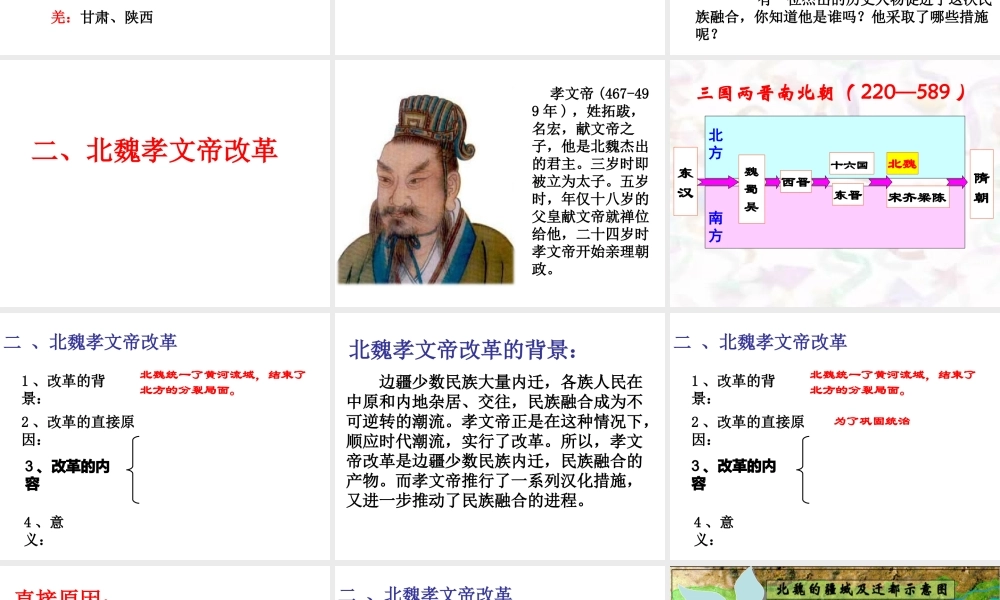Click the 隋朝 box at the diagram's end
The height and width of the screenshot is (600, 1000).
click(982, 184)
